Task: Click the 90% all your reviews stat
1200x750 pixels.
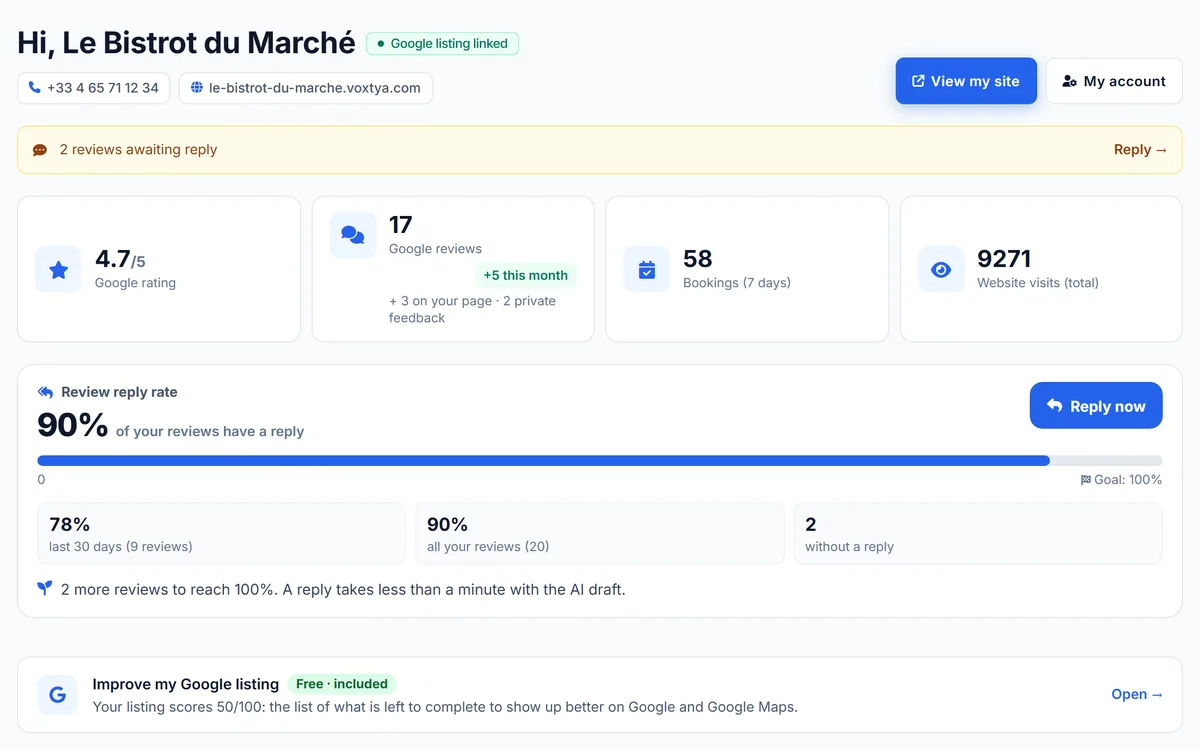Action: (x=600, y=534)
